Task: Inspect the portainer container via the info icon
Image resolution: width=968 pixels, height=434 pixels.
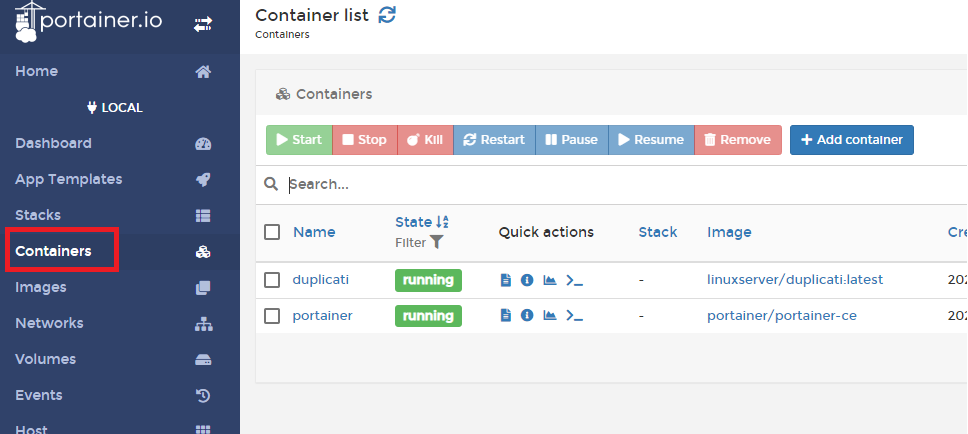Action: (527, 316)
